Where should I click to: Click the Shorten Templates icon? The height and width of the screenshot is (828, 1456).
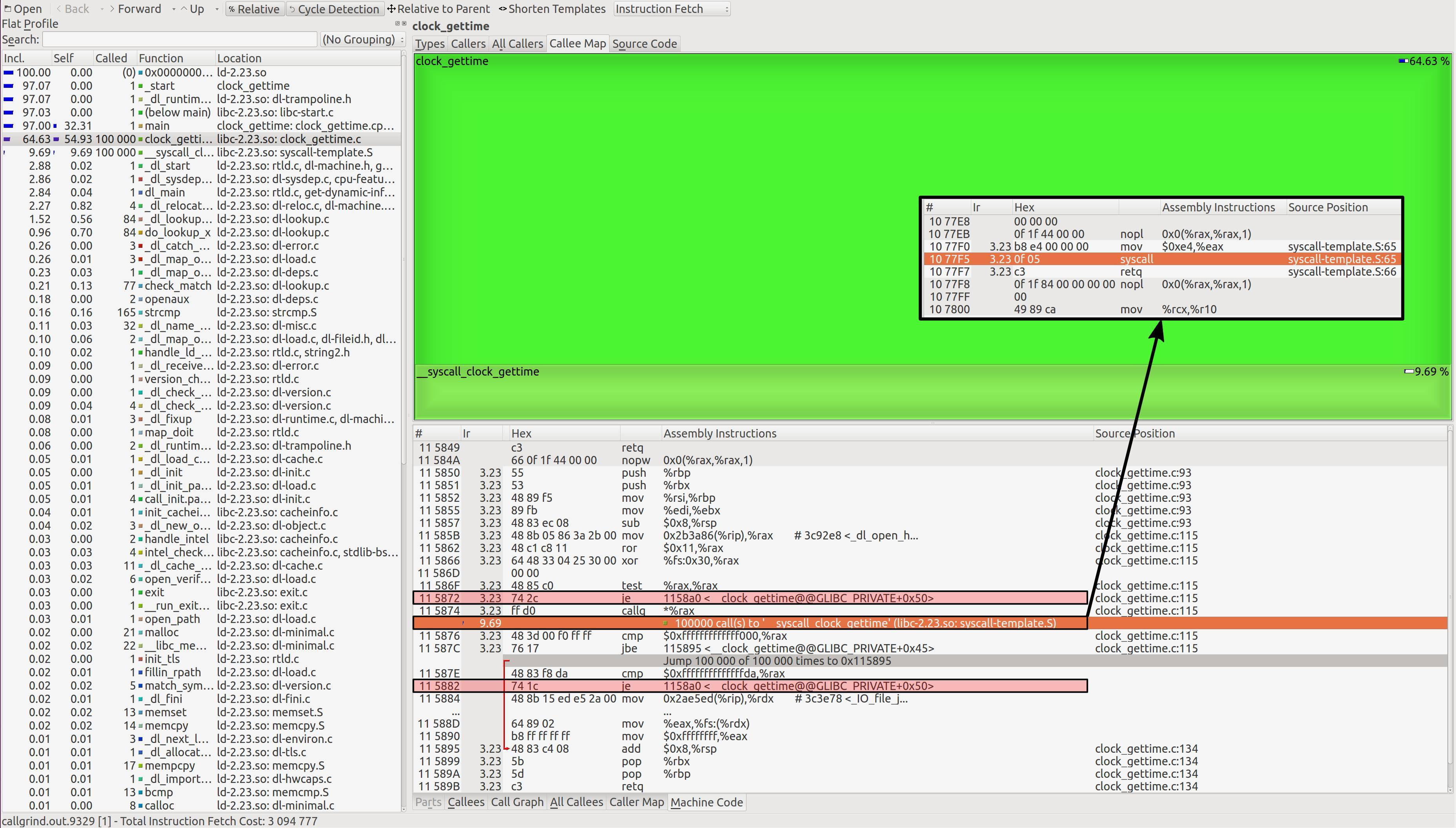coord(502,9)
